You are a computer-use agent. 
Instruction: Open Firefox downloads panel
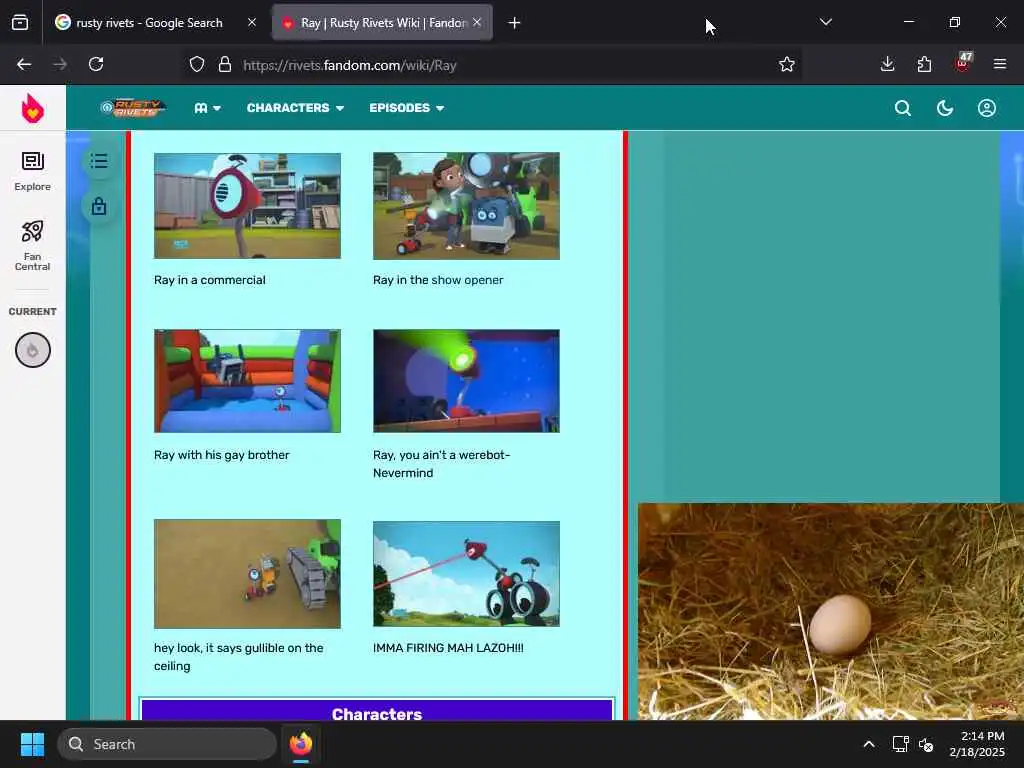click(x=887, y=64)
